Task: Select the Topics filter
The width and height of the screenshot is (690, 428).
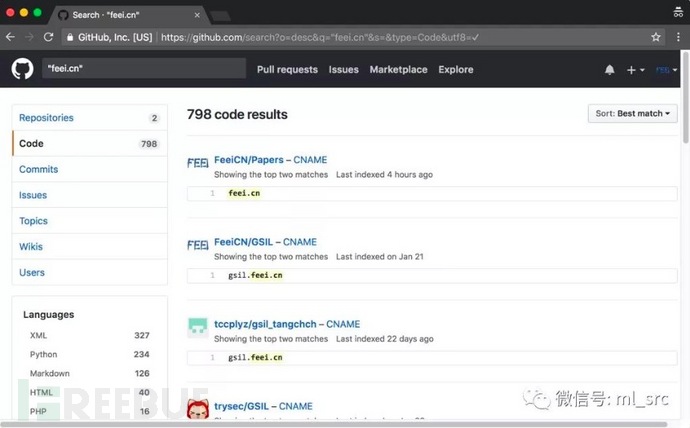Action: (90, 221)
